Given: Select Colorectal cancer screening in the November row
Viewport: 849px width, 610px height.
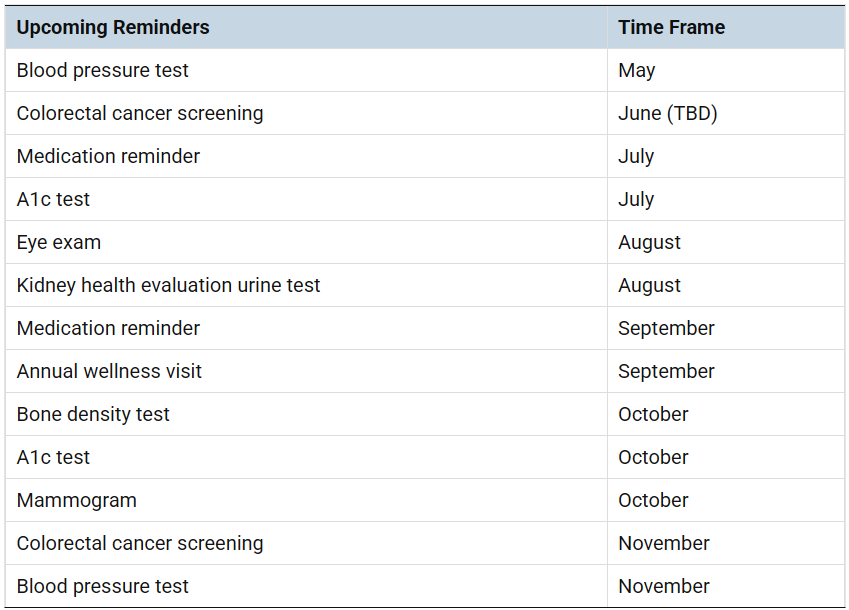Looking at the screenshot, I should (140, 543).
